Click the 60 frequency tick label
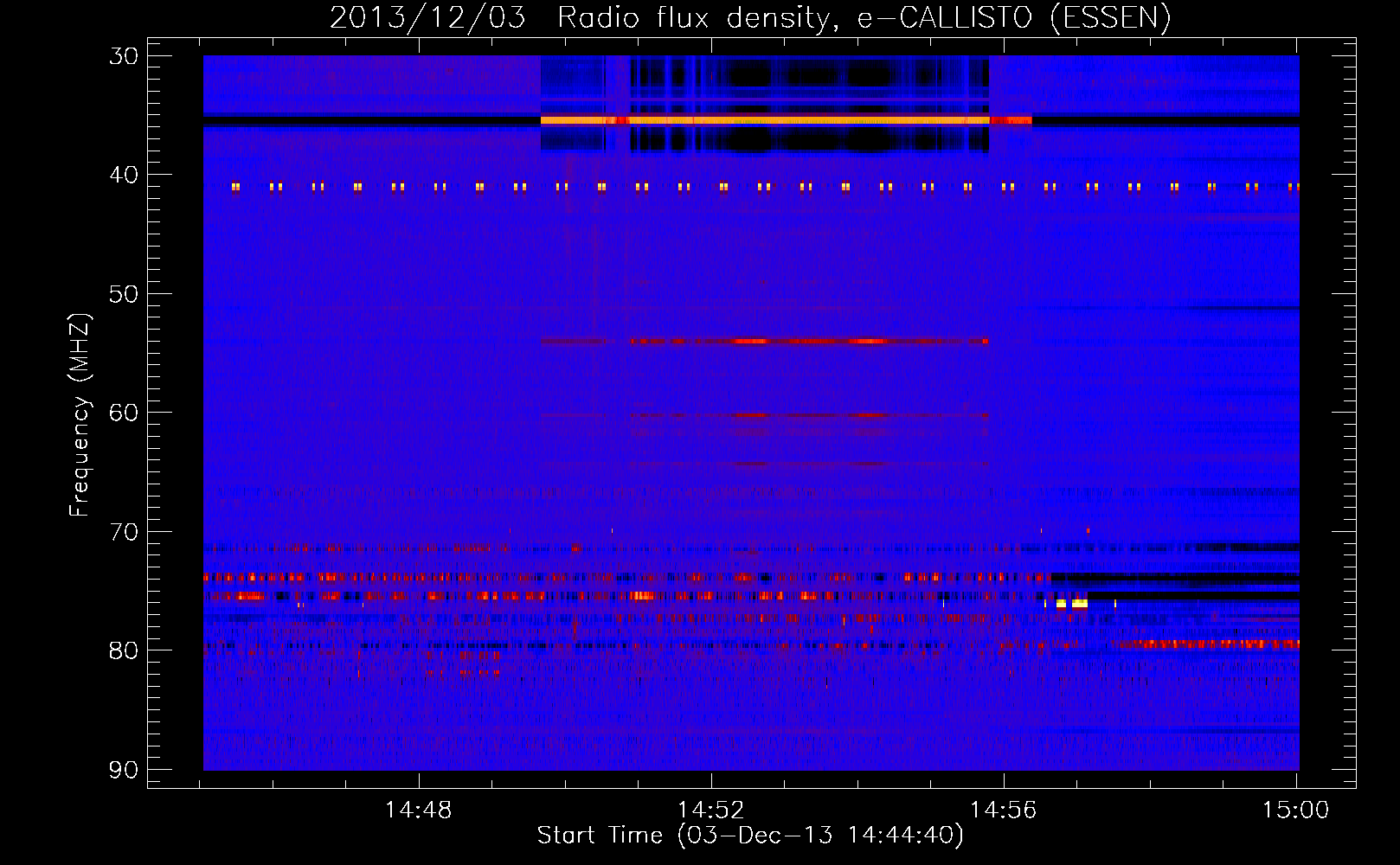Image resolution: width=1400 pixels, height=865 pixels. pyautogui.click(x=124, y=413)
